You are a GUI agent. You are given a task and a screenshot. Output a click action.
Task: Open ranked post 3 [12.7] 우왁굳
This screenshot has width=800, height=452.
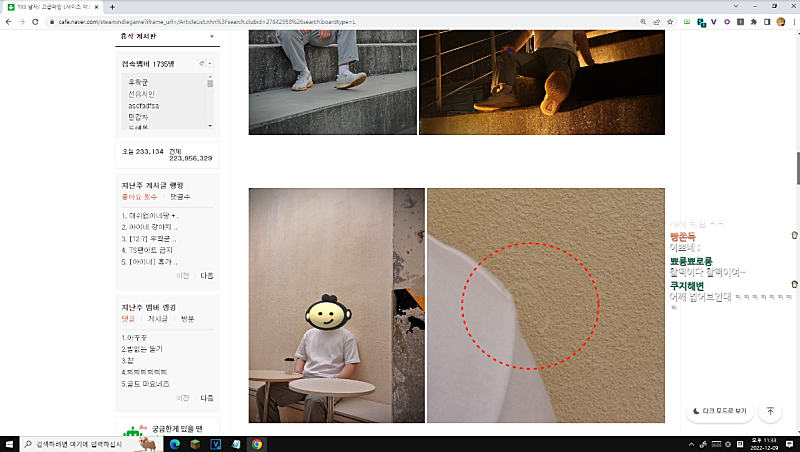(x=149, y=239)
